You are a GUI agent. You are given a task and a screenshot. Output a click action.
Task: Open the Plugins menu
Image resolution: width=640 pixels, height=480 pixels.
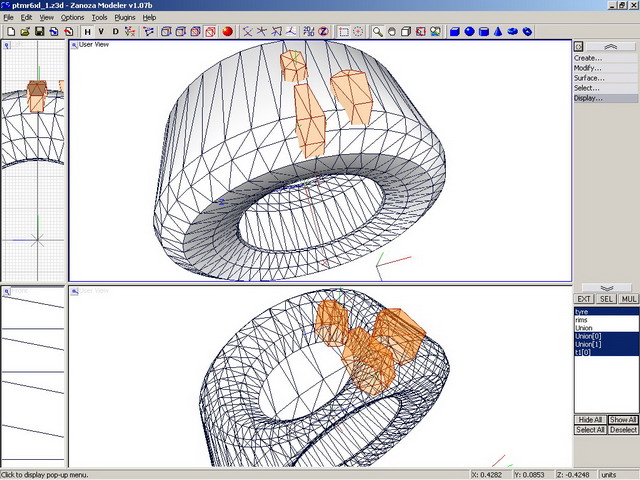(124, 17)
